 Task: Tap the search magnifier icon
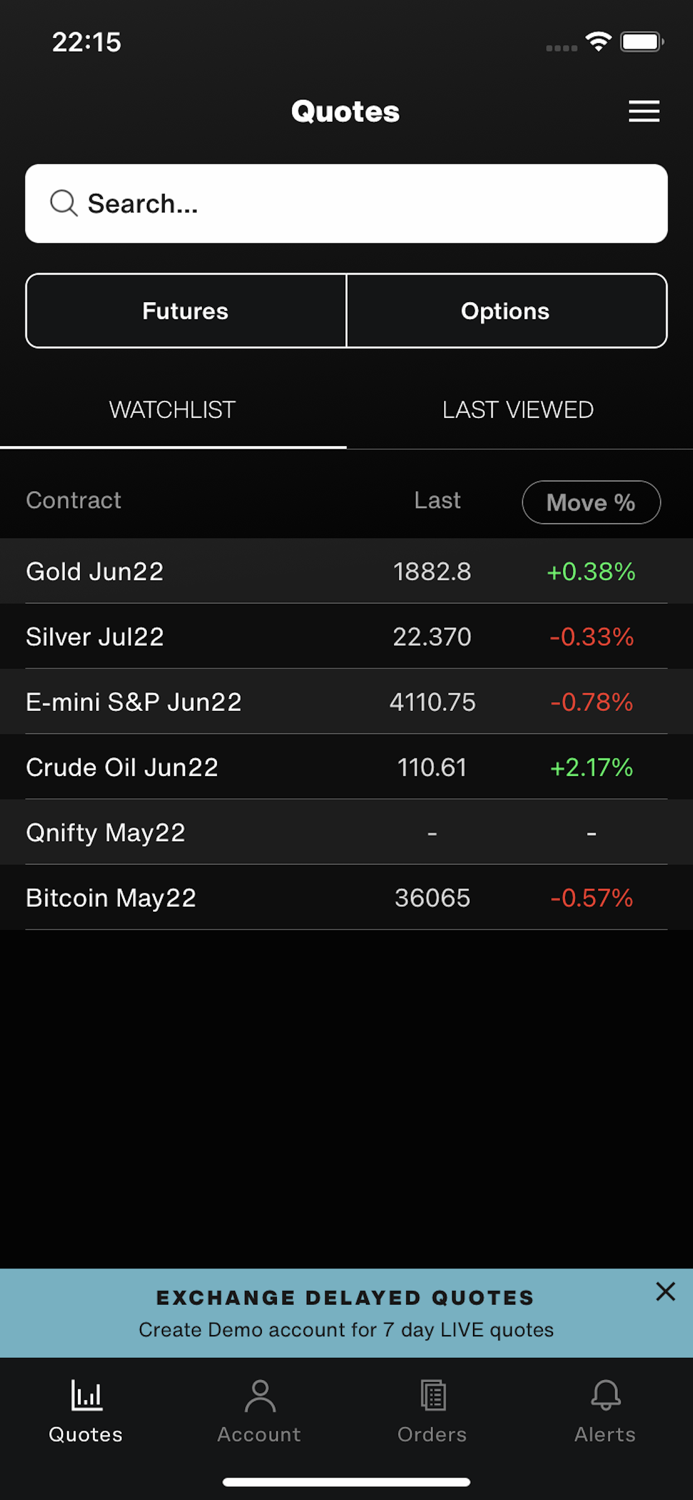(x=64, y=204)
